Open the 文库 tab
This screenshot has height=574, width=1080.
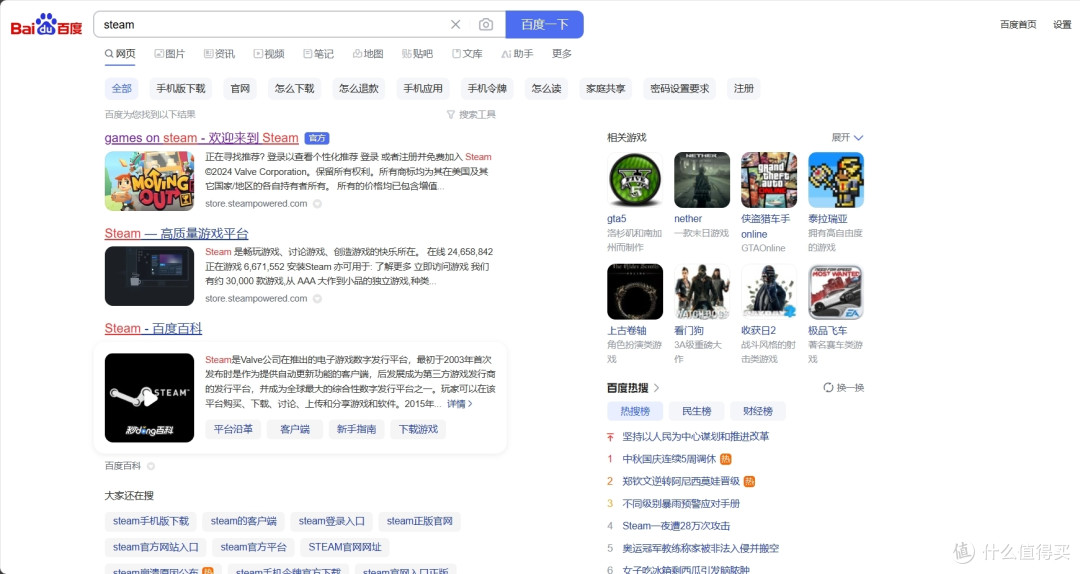[467, 54]
